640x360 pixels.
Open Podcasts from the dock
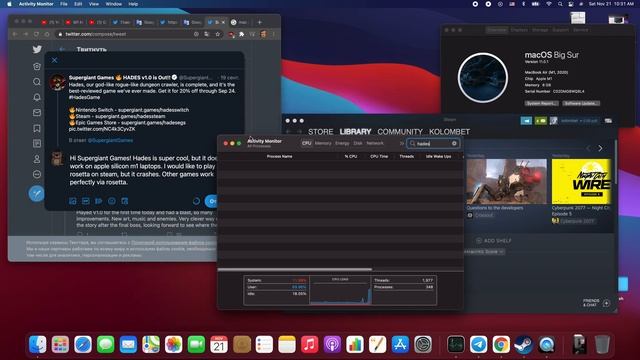332,344
